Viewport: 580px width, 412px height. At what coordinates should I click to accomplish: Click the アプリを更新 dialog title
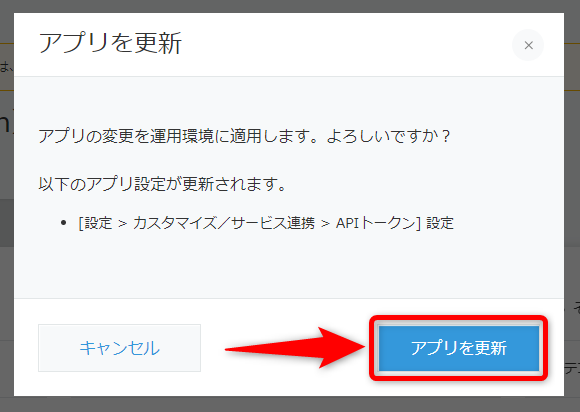tap(110, 44)
